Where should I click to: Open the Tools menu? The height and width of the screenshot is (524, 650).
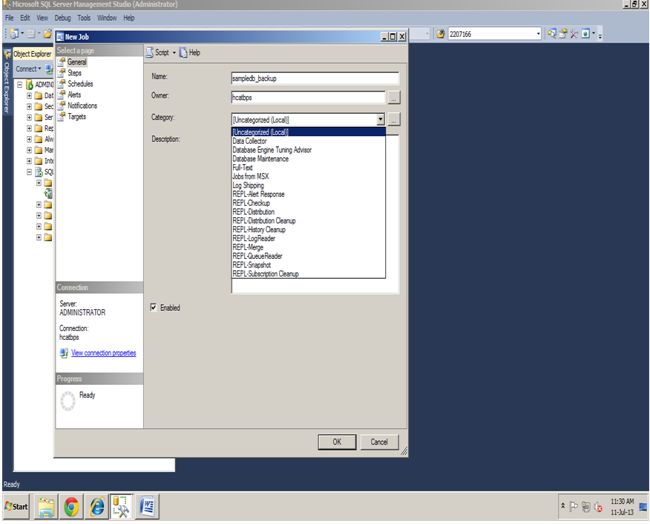tap(84, 18)
